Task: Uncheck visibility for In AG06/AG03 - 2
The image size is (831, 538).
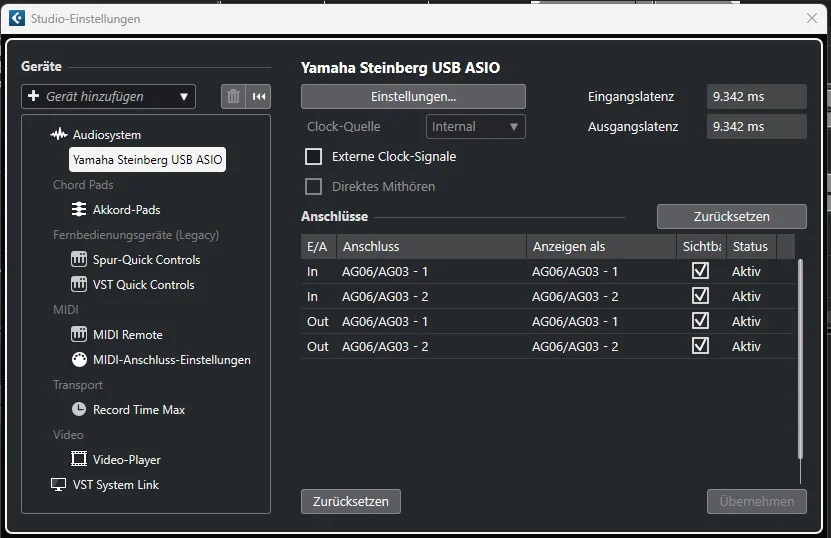Action: coord(700,296)
